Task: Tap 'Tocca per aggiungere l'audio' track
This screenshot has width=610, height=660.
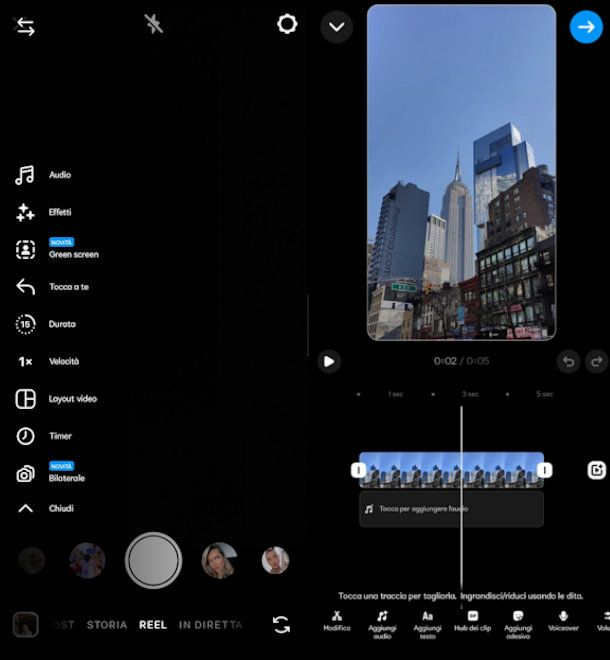Action: tap(451, 509)
